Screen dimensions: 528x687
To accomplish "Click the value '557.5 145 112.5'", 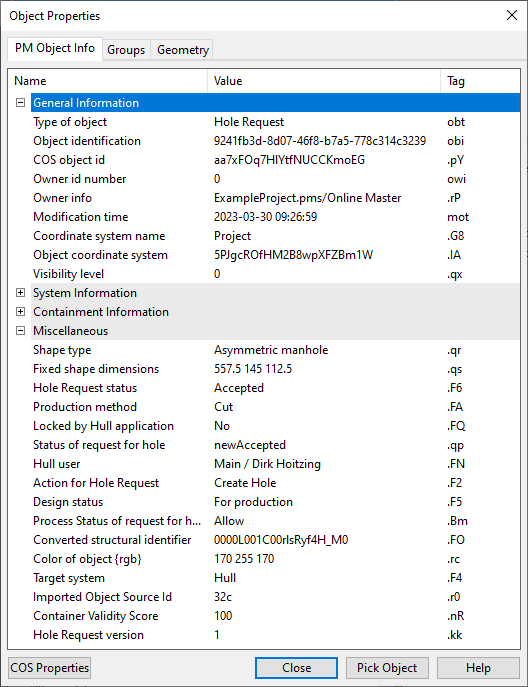I will [x=253, y=369].
